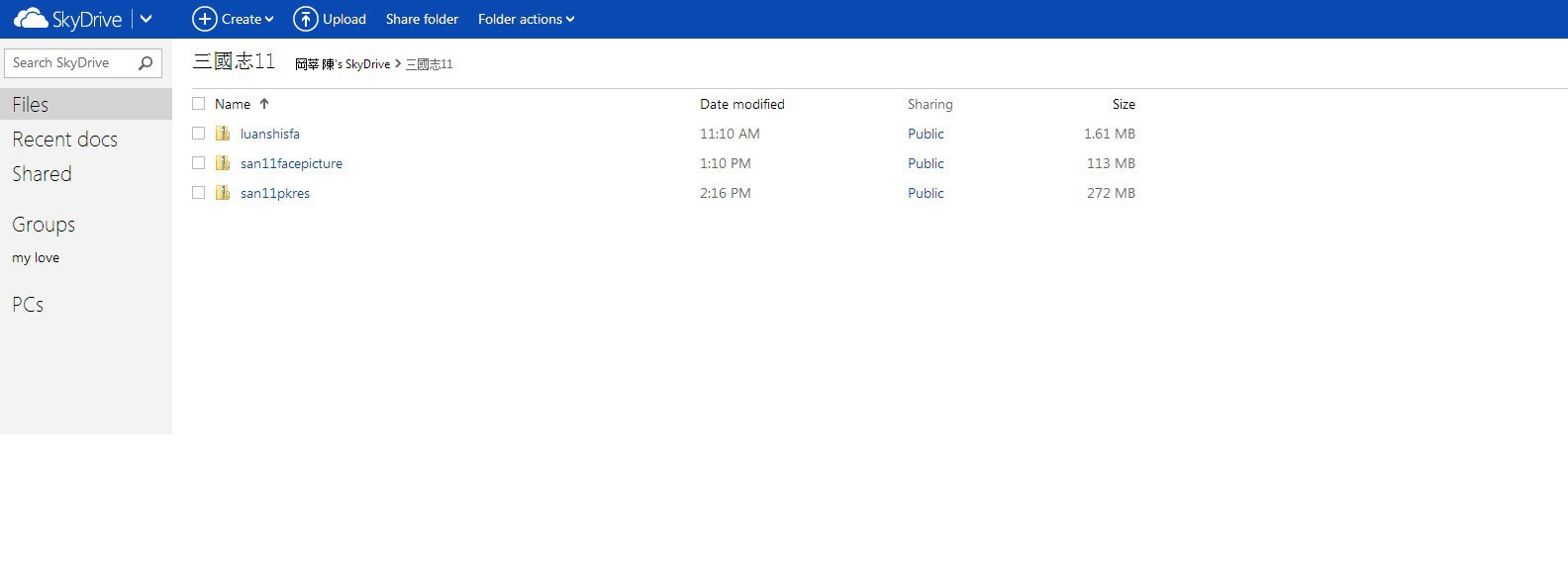The image size is (1568, 564).
Task: Click the san11facepicture zip folder icon
Action: (223, 163)
